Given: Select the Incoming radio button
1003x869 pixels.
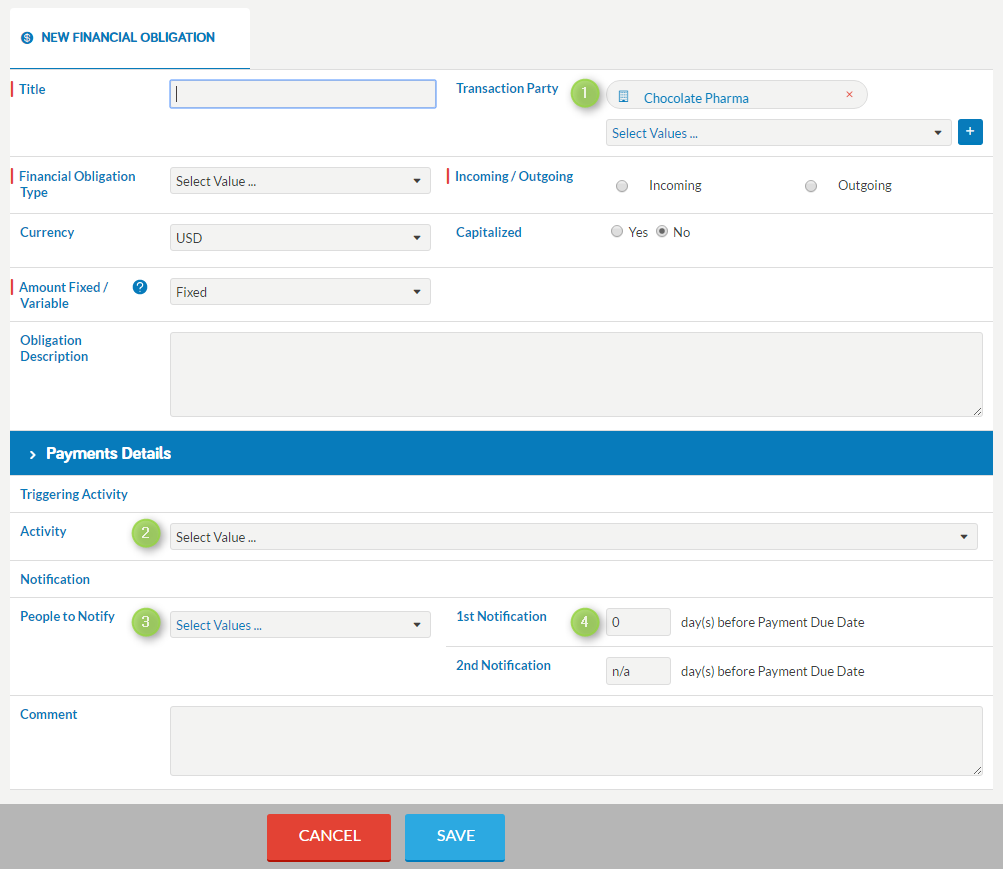Looking at the screenshot, I should pyautogui.click(x=622, y=186).
